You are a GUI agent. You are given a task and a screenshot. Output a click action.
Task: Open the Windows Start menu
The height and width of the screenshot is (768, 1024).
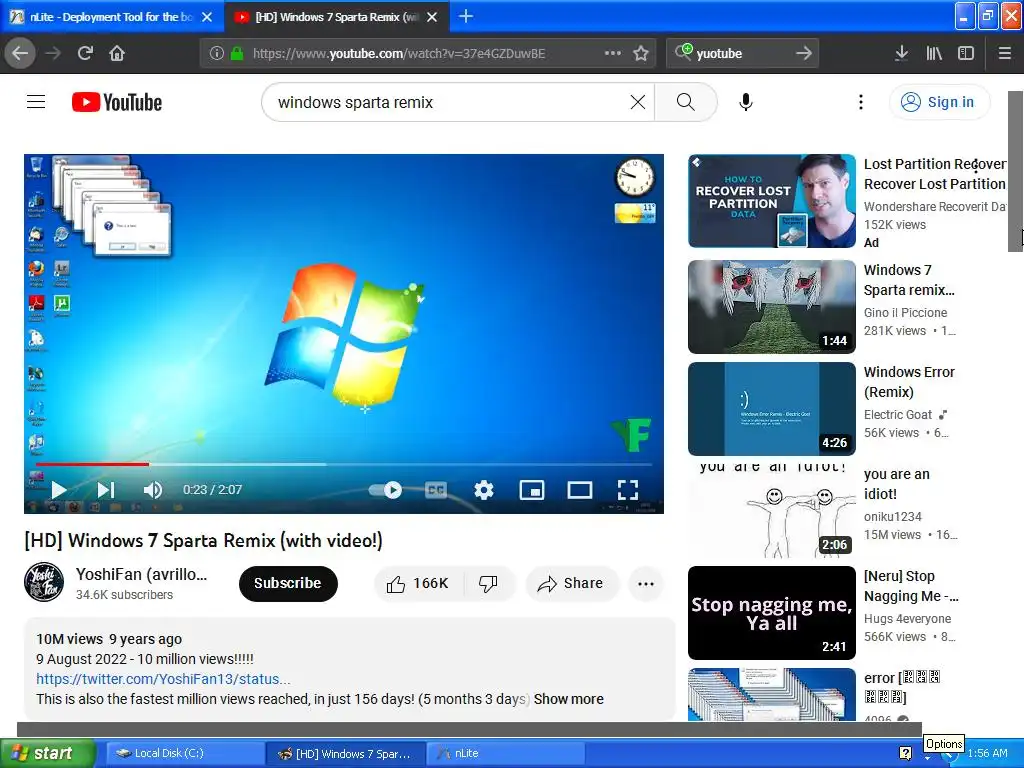coord(47,753)
